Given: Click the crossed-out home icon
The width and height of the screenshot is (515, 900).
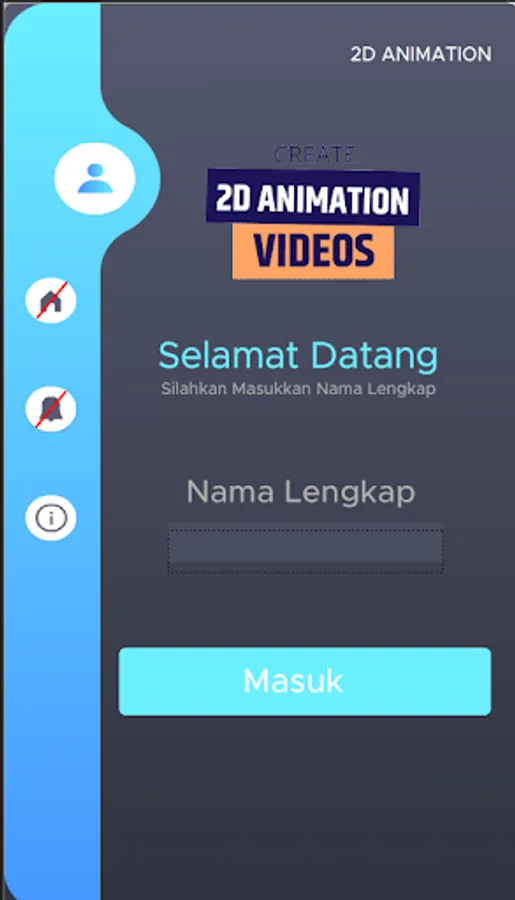Looking at the screenshot, I should [x=51, y=300].
